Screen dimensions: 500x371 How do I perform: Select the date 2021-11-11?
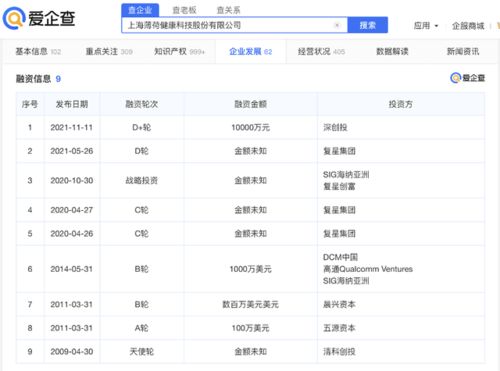coord(72,127)
